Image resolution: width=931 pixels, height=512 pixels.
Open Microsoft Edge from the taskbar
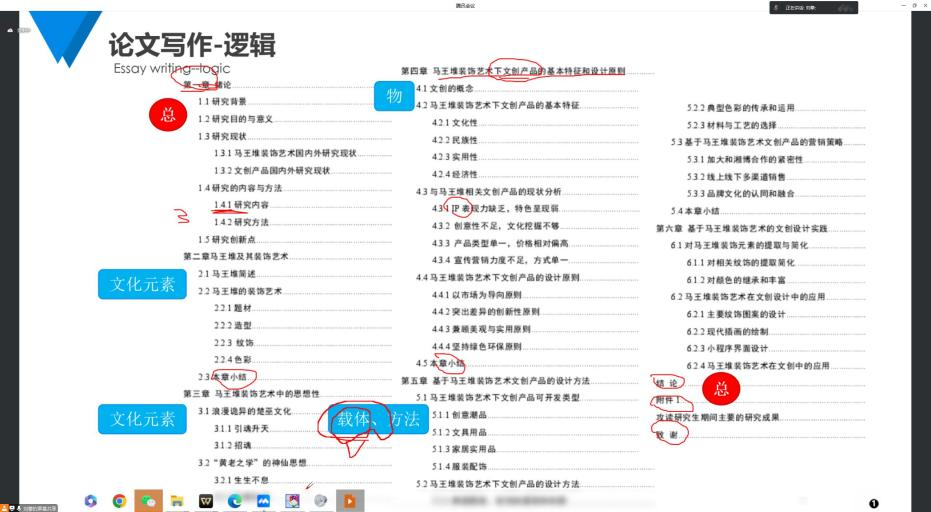click(235, 500)
